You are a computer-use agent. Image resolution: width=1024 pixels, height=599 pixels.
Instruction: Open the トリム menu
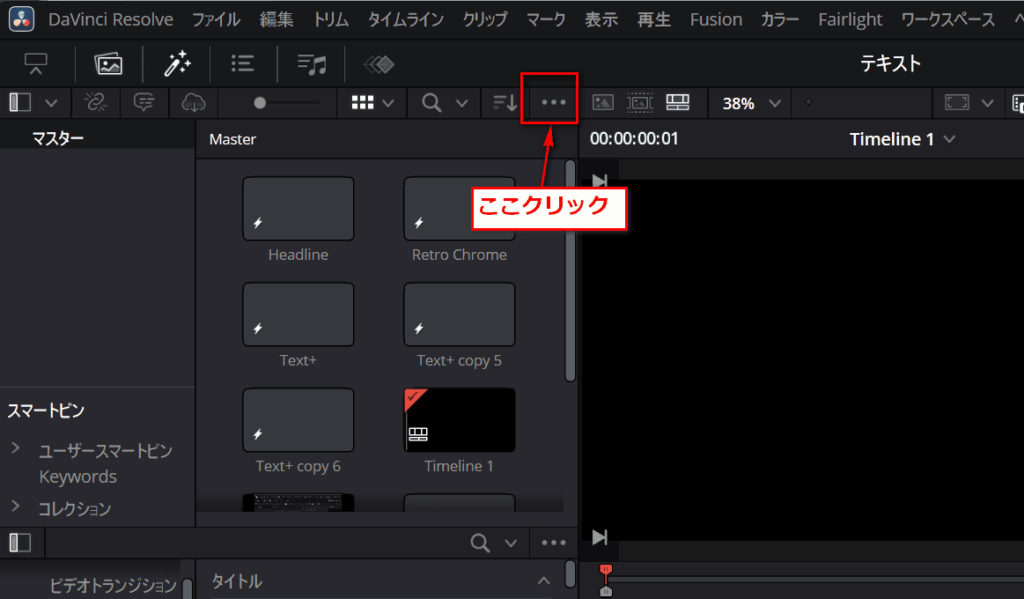tap(330, 20)
